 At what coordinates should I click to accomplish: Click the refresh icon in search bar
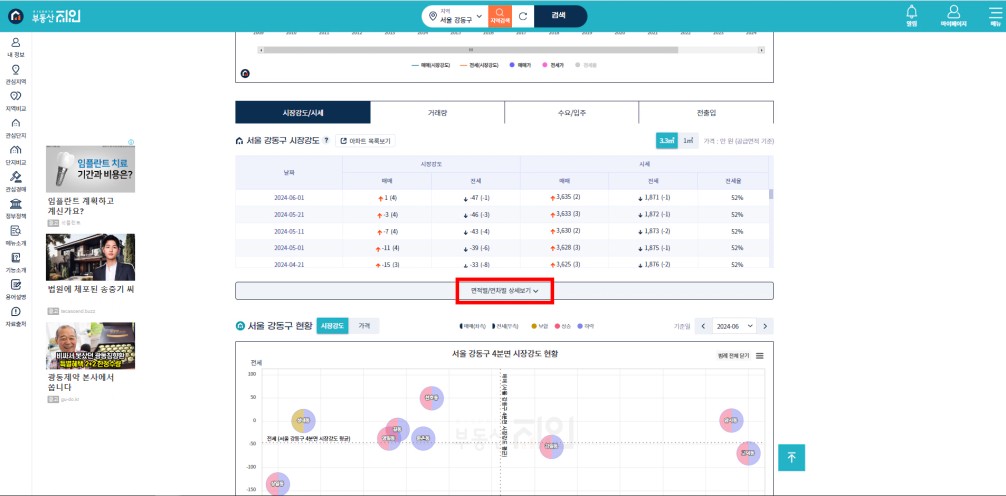[523, 16]
